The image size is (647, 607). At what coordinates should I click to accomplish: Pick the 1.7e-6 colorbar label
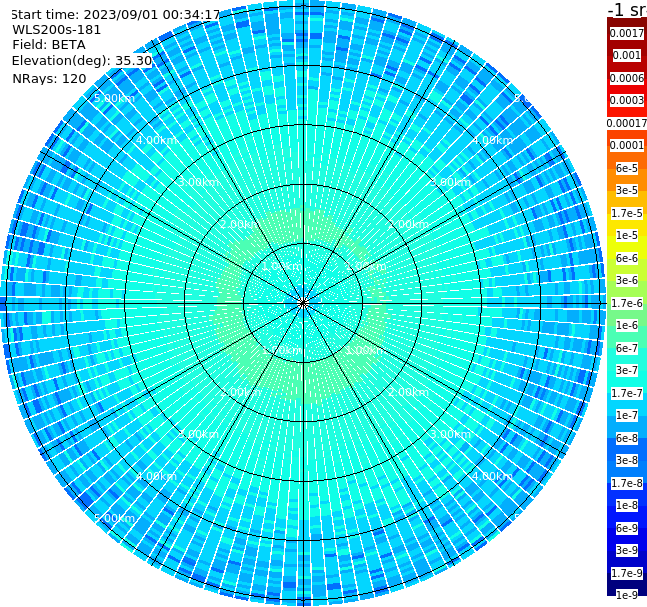(627, 303)
